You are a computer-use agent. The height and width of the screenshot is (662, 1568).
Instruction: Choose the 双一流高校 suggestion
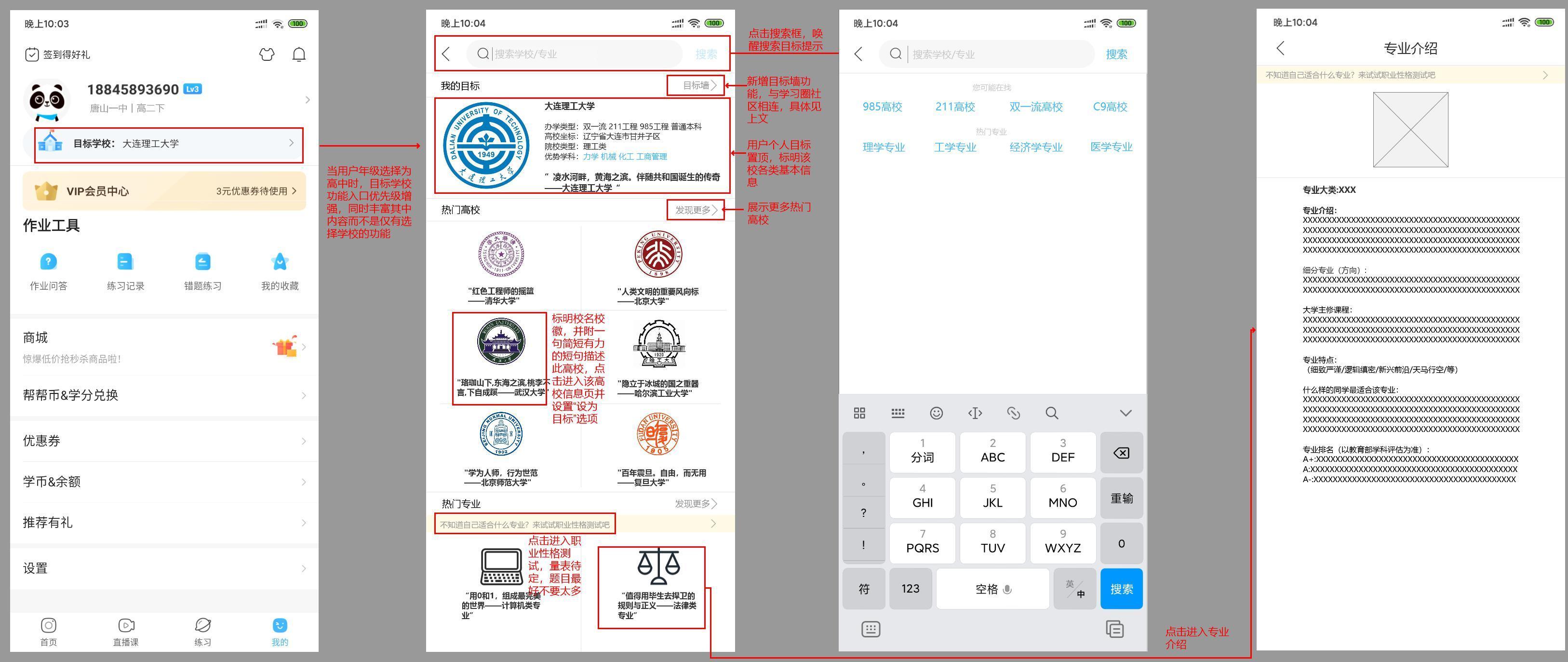click(1036, 107)
